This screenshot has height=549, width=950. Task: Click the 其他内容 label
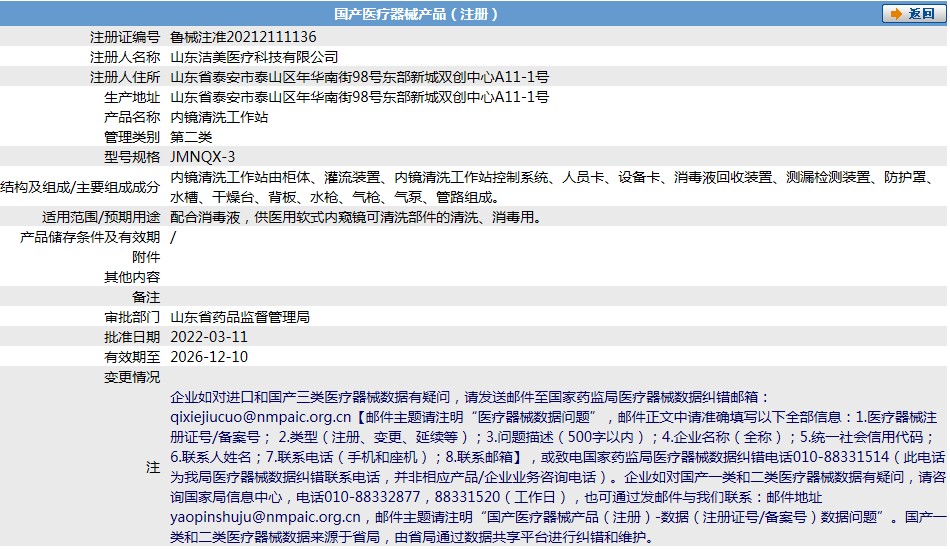click(x=132, y=277)
